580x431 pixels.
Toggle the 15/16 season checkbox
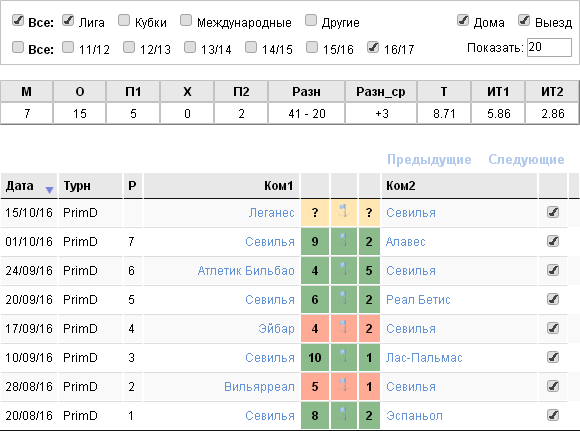coord(312,47)
